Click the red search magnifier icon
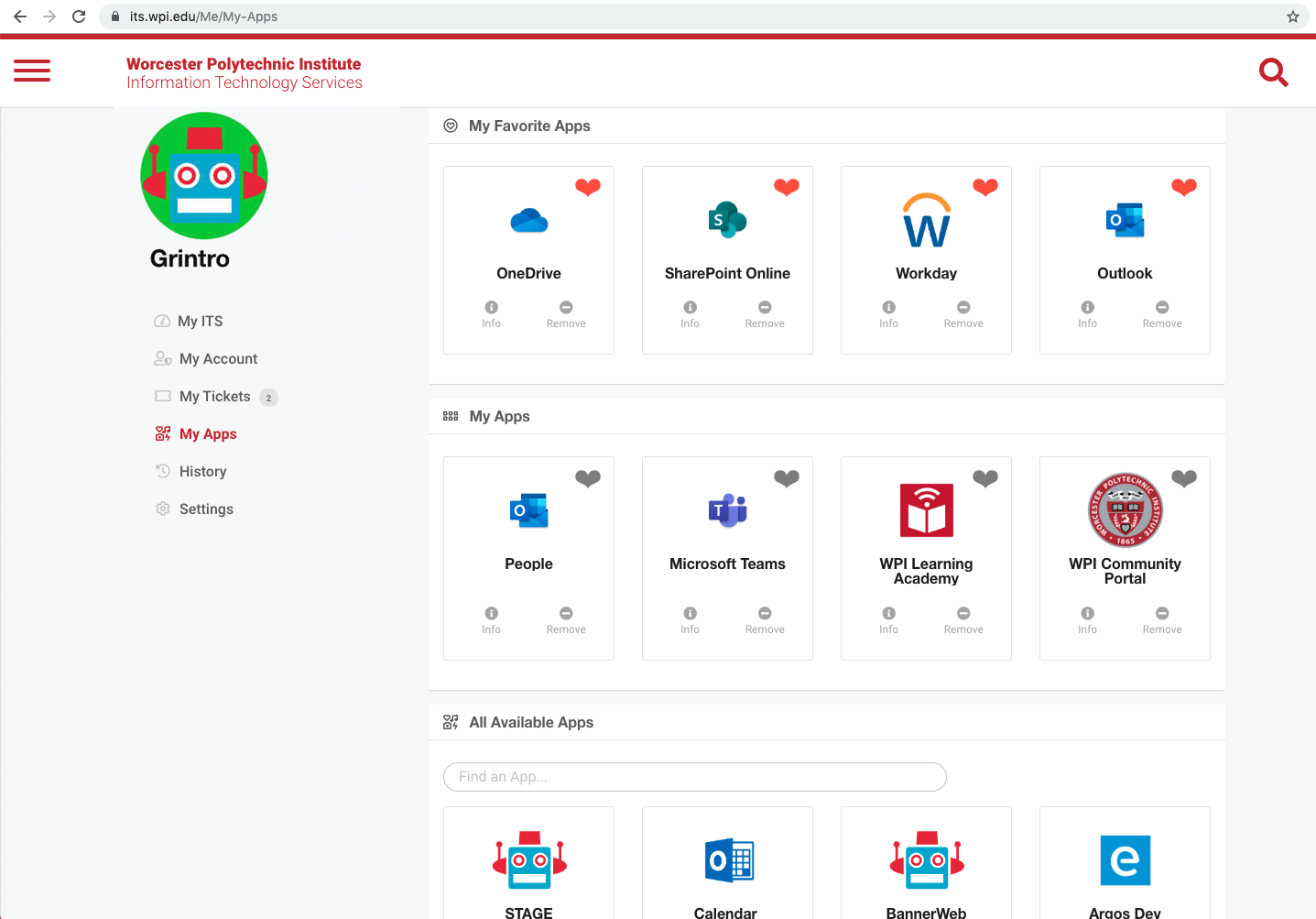 [1274, 72]
